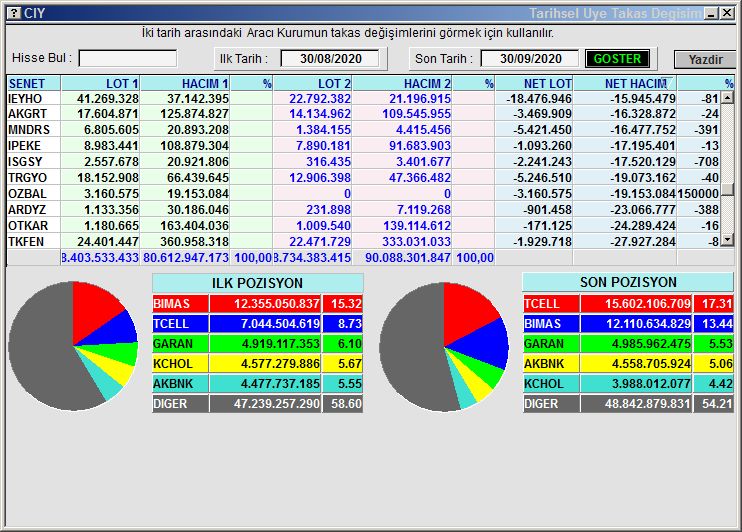
Task: Click the value 48.842.879.831 in SON POZISYON
Action: point(647,404)
